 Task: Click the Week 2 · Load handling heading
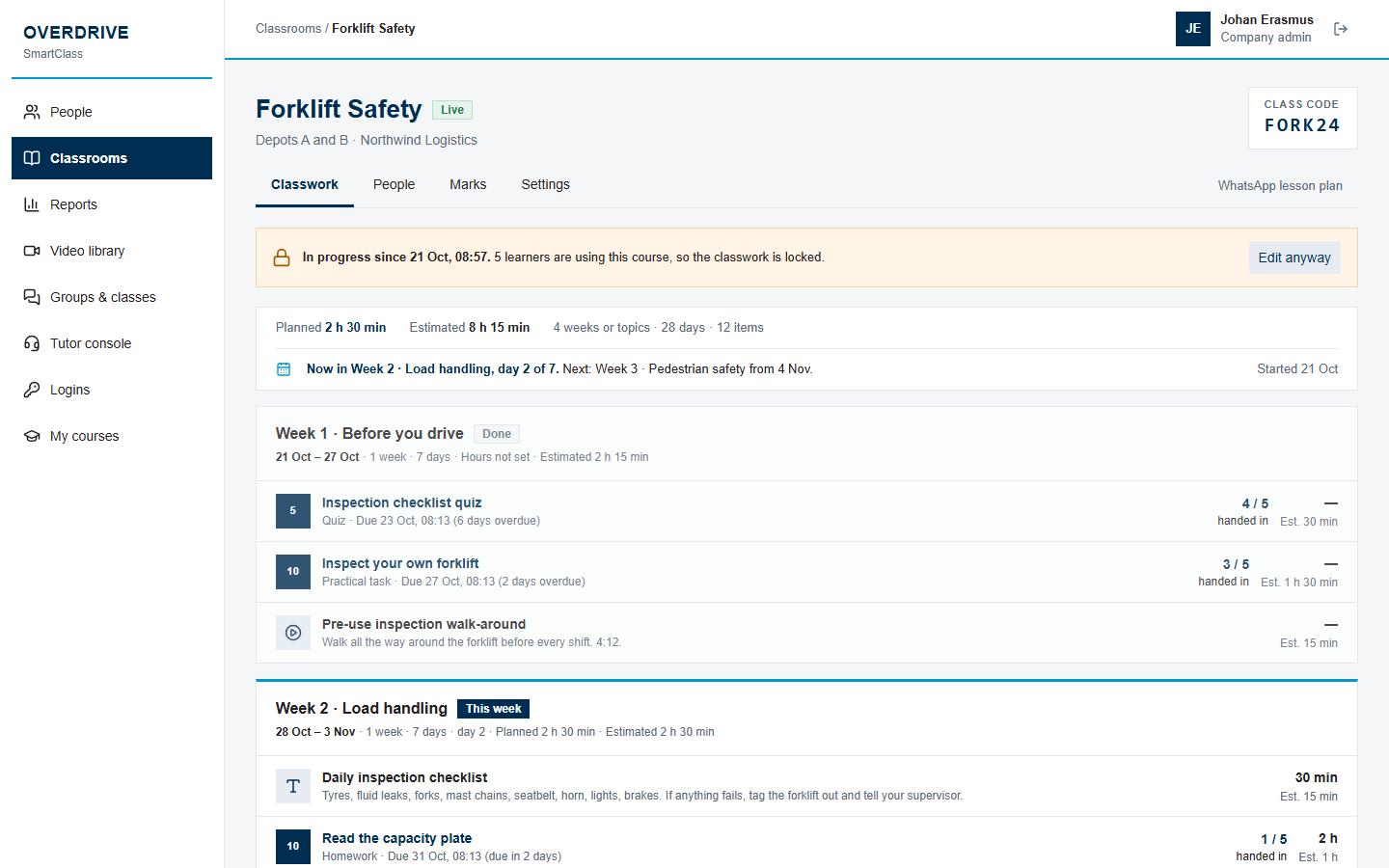pos(362,709)
